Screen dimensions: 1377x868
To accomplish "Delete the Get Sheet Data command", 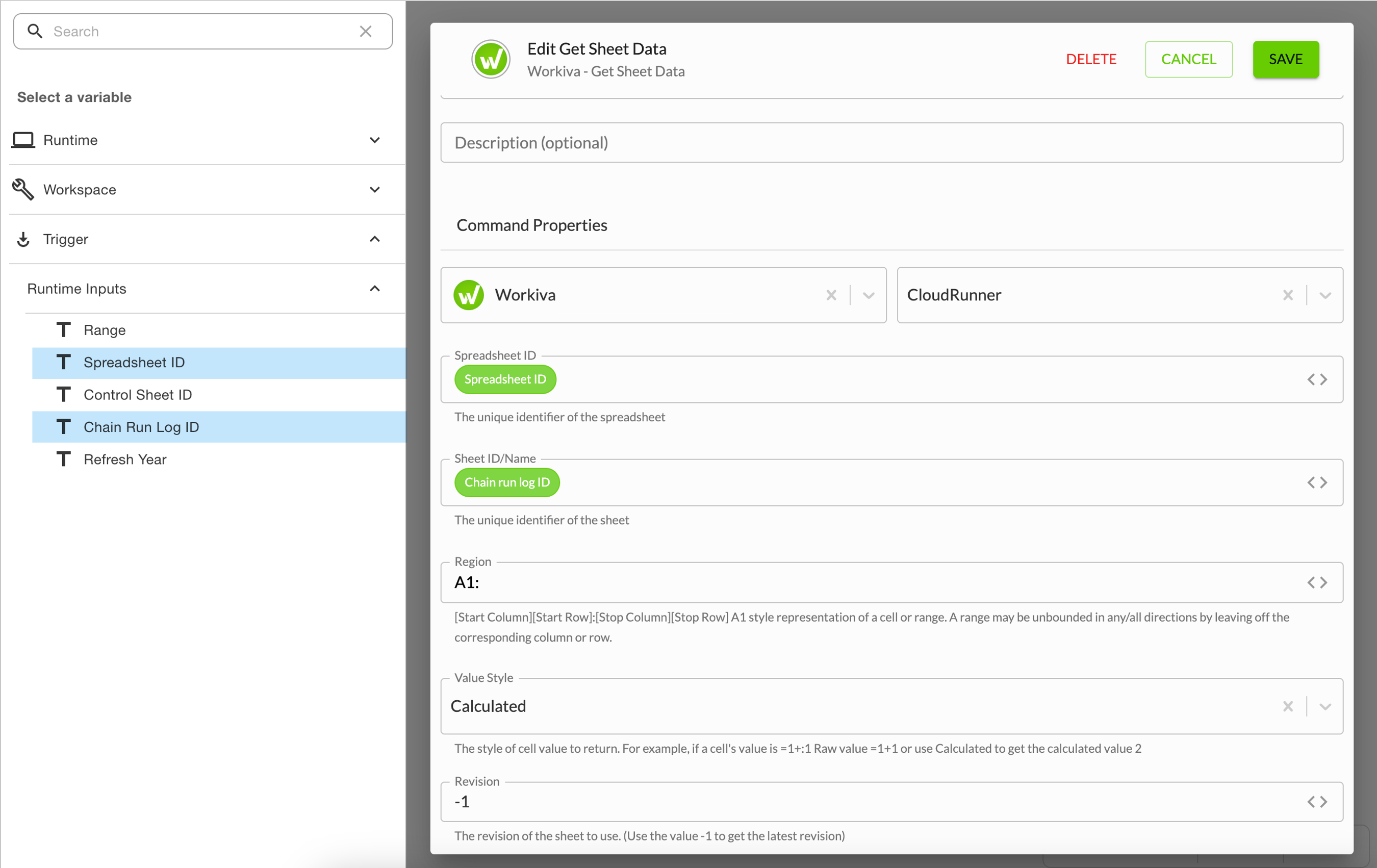I will pos(1091,59).
